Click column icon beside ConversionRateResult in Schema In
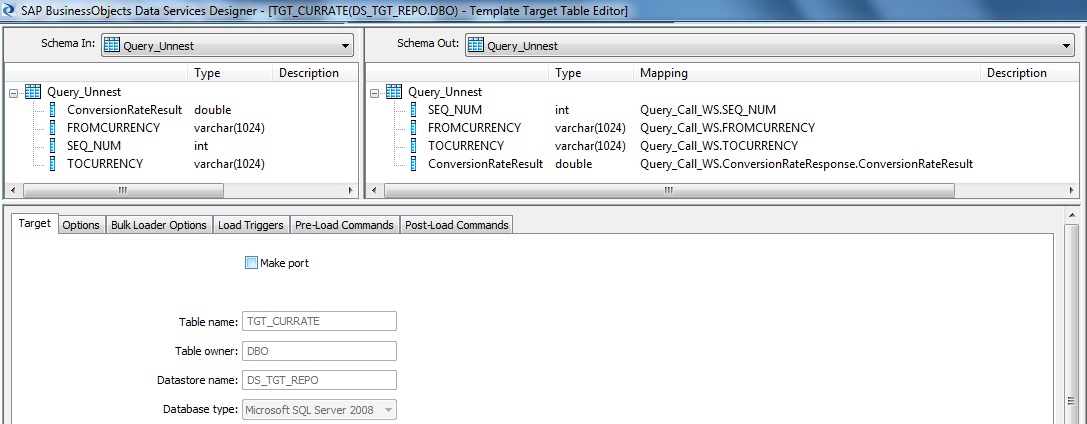This screenshot has height=424, width=1087. (x=53, y=109)
